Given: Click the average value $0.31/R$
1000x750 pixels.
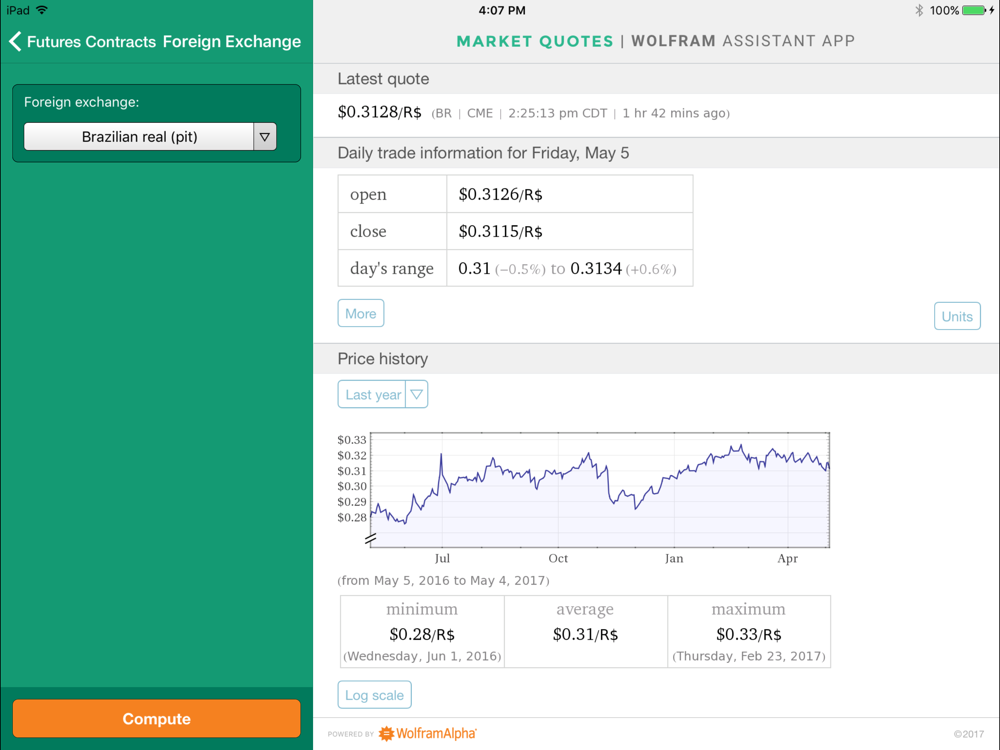Looking at the screenshot, I should [585, 635].
